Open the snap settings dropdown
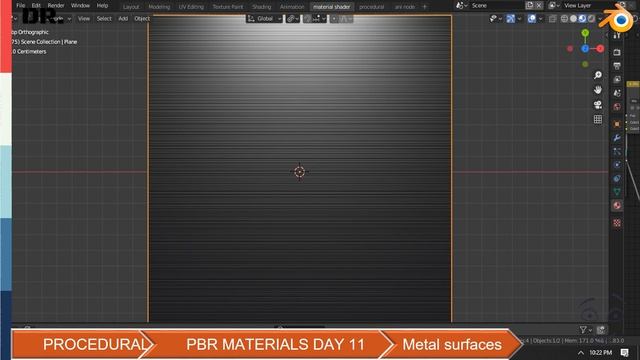 [319, 18]
